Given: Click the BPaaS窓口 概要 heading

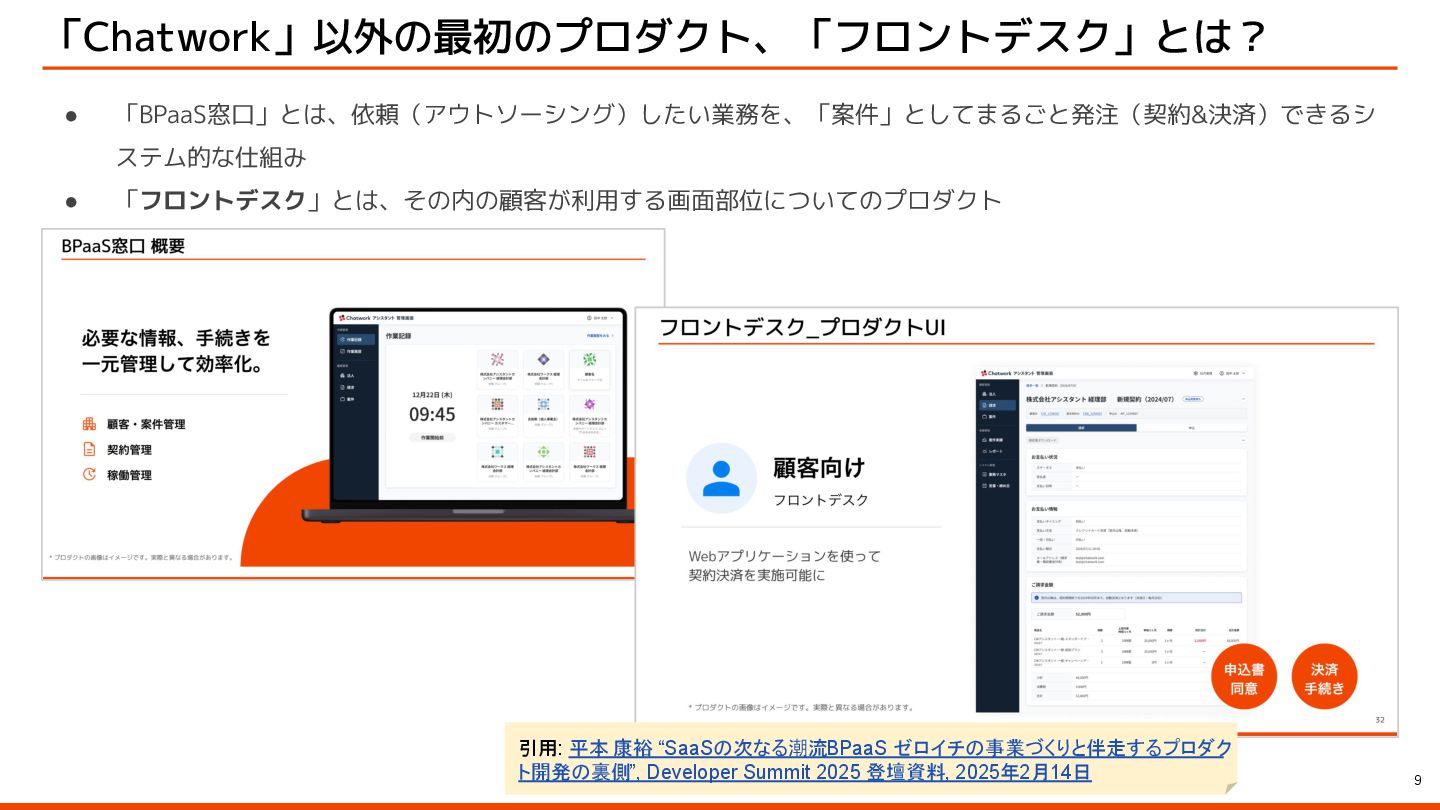Looking at the screenshot, I should 123,246.
